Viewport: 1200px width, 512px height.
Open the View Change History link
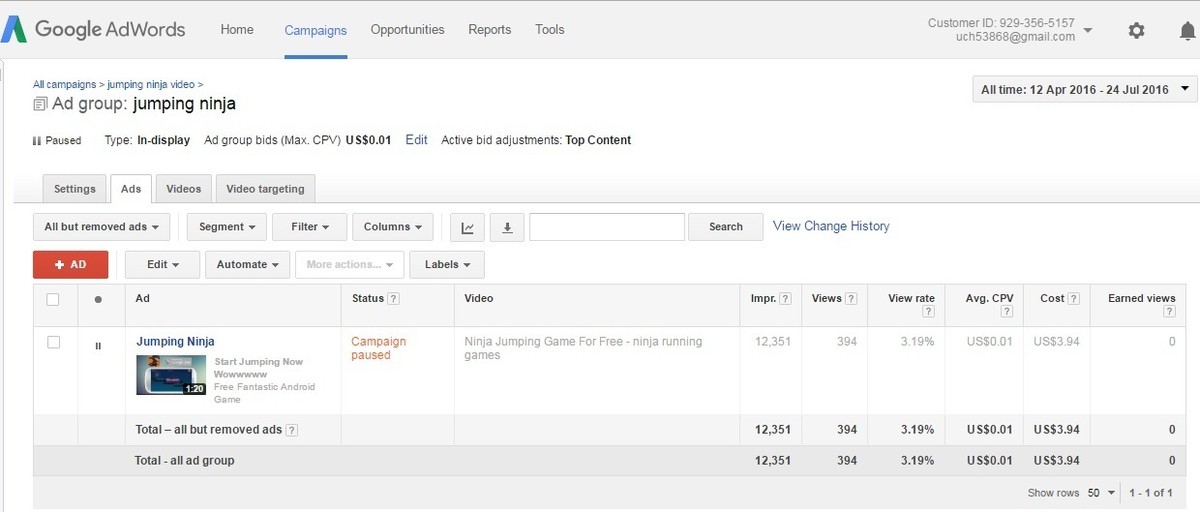pos(831,226)
